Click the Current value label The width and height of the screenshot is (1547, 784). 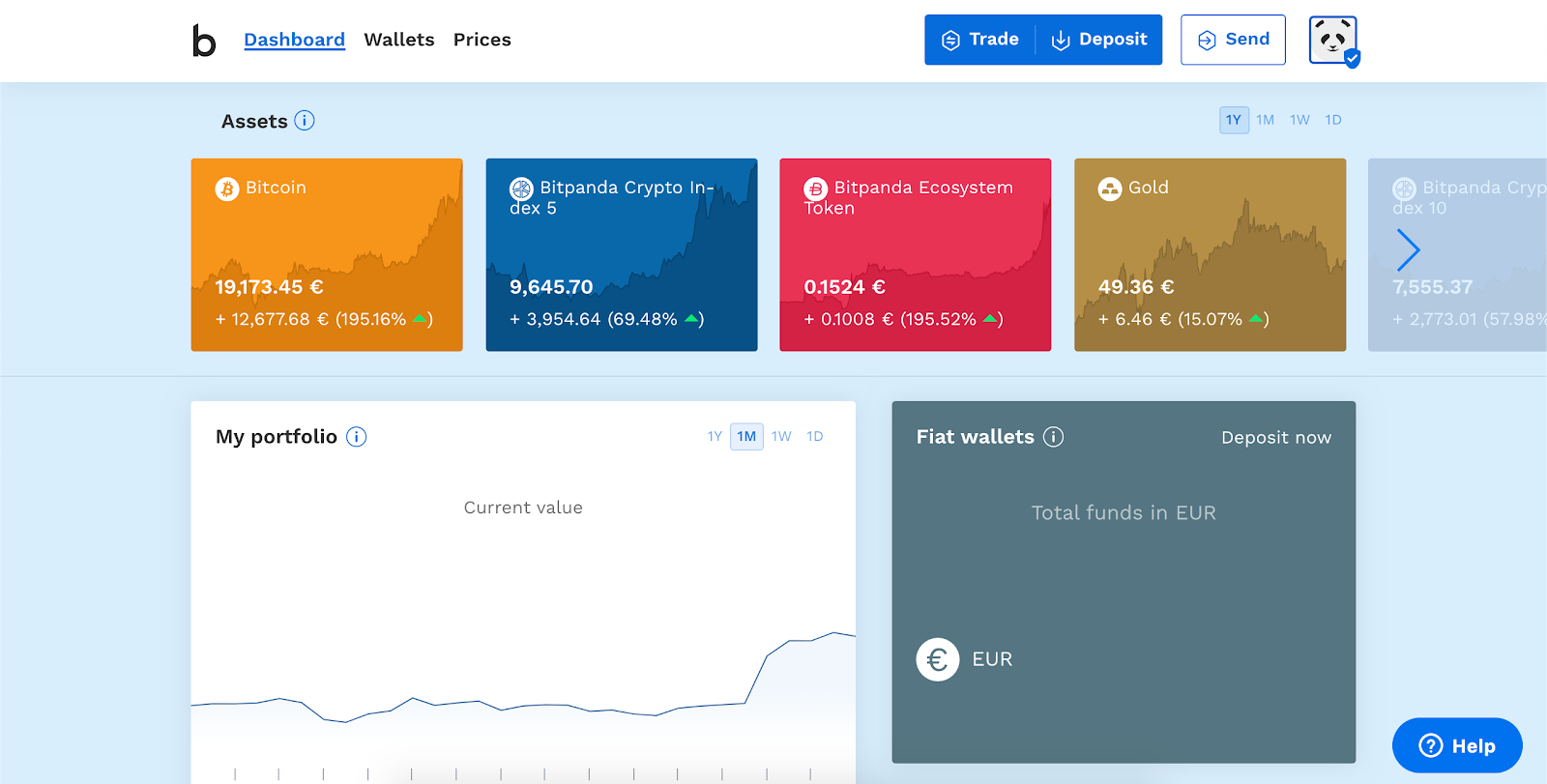coord(523,508)
